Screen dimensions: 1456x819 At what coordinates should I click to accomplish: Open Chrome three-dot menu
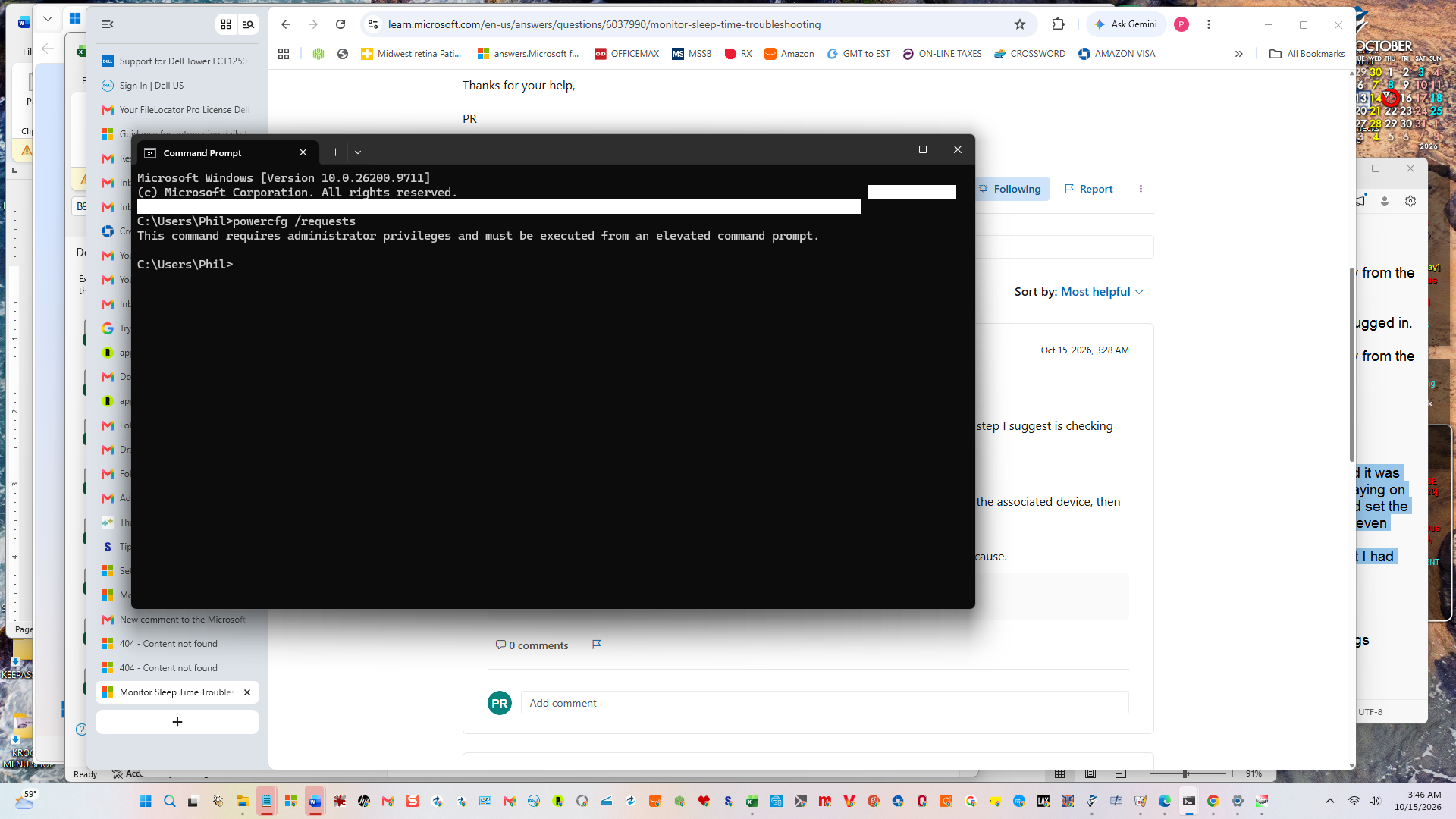[x=1209, y=24]
